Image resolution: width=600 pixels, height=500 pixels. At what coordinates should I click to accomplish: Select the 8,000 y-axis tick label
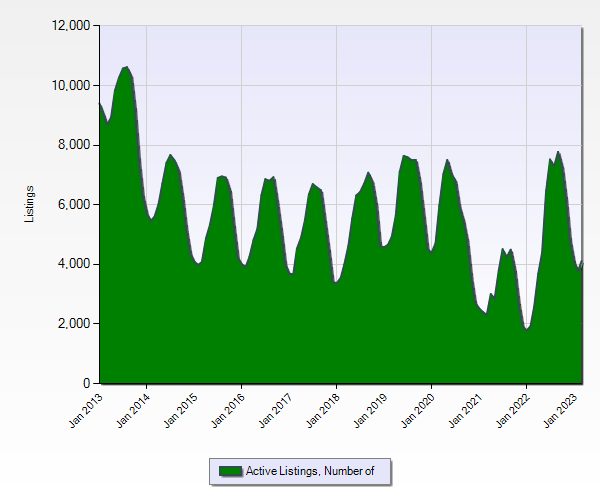tap(73, 145)
